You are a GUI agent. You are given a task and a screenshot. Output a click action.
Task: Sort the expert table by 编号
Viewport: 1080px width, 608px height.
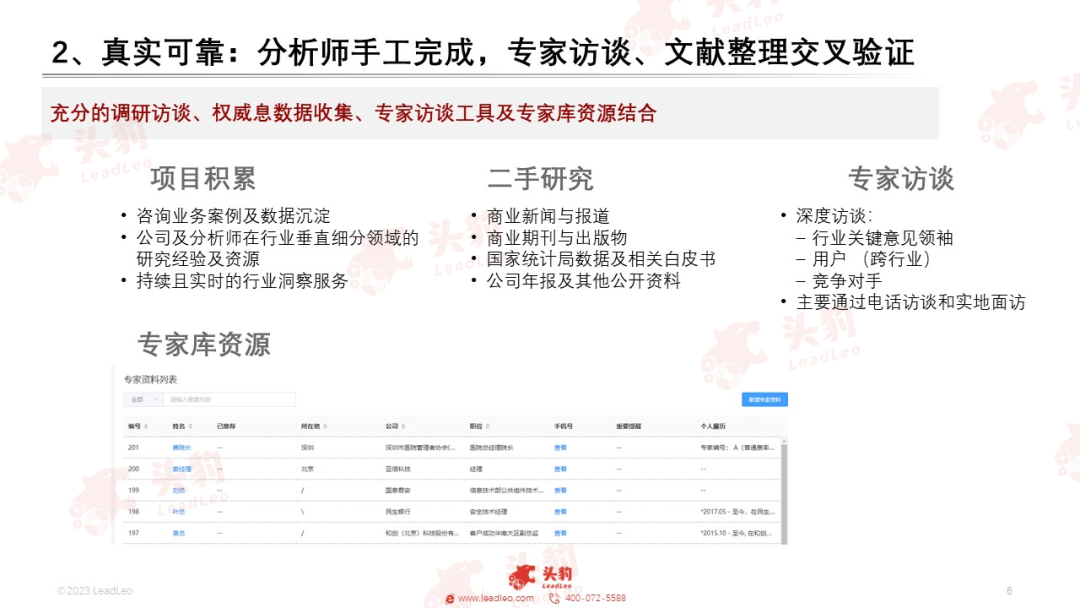(x=146, y=426)
